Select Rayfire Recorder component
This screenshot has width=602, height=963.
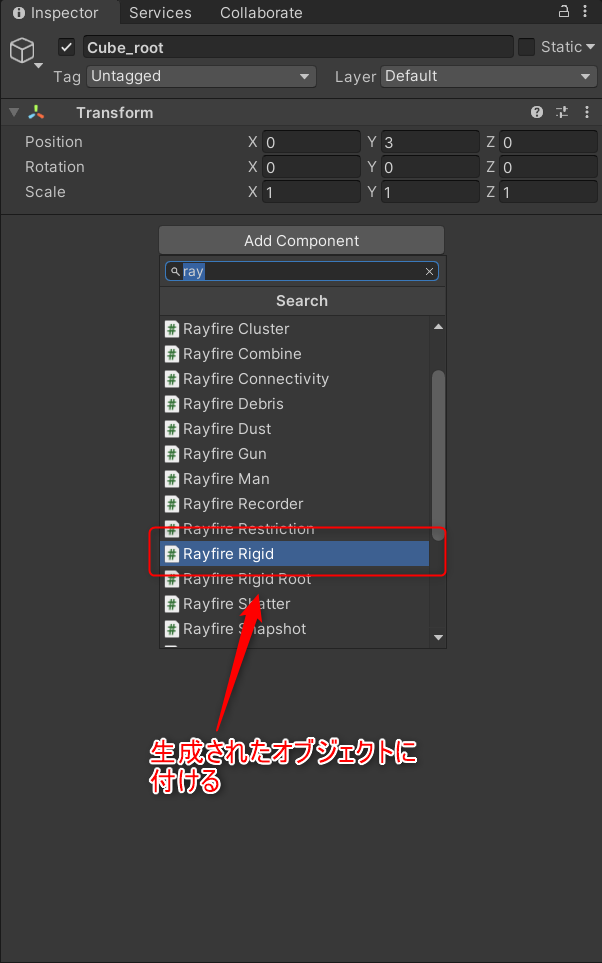click(x=295, y=504)
